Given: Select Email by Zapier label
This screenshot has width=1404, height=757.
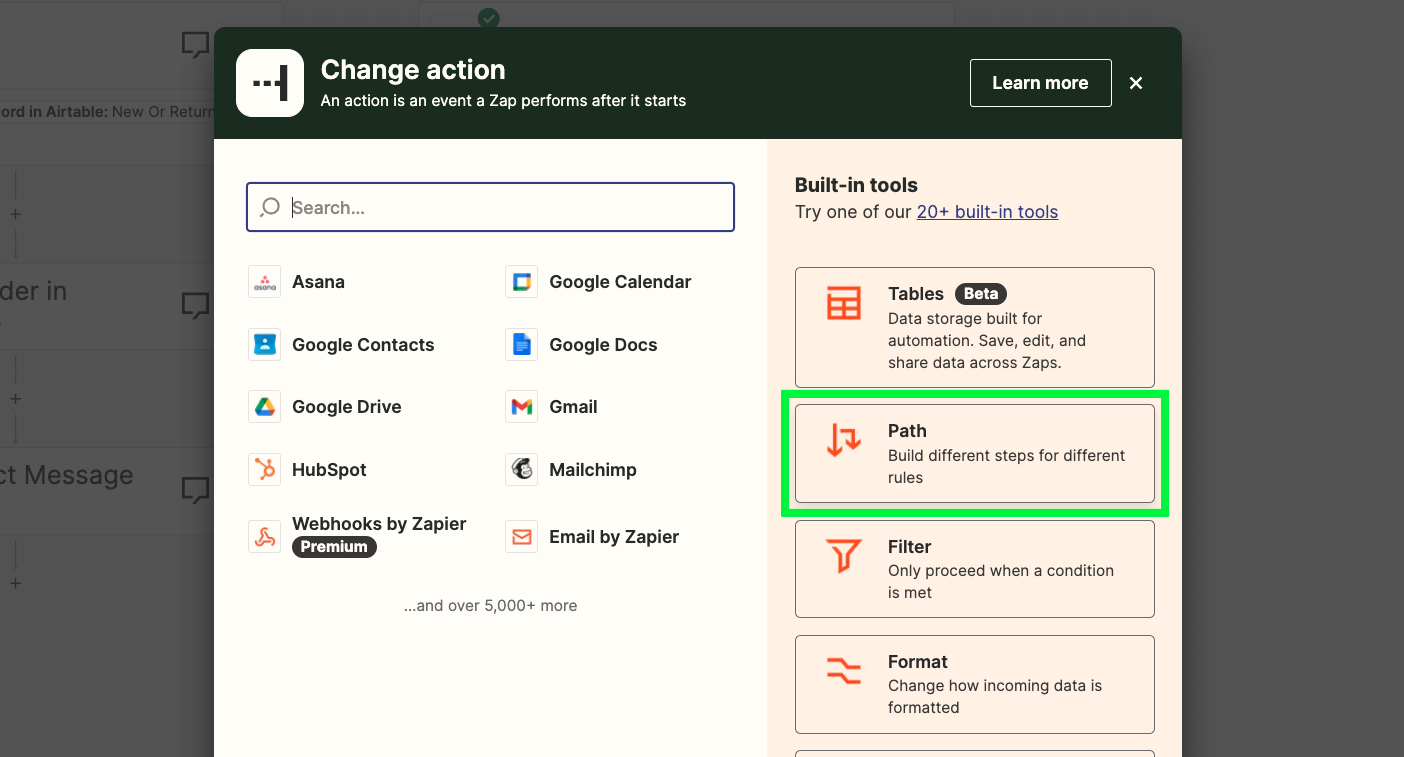Looking at the screenshot, I should pyautogui.click(x=614, y=537).
